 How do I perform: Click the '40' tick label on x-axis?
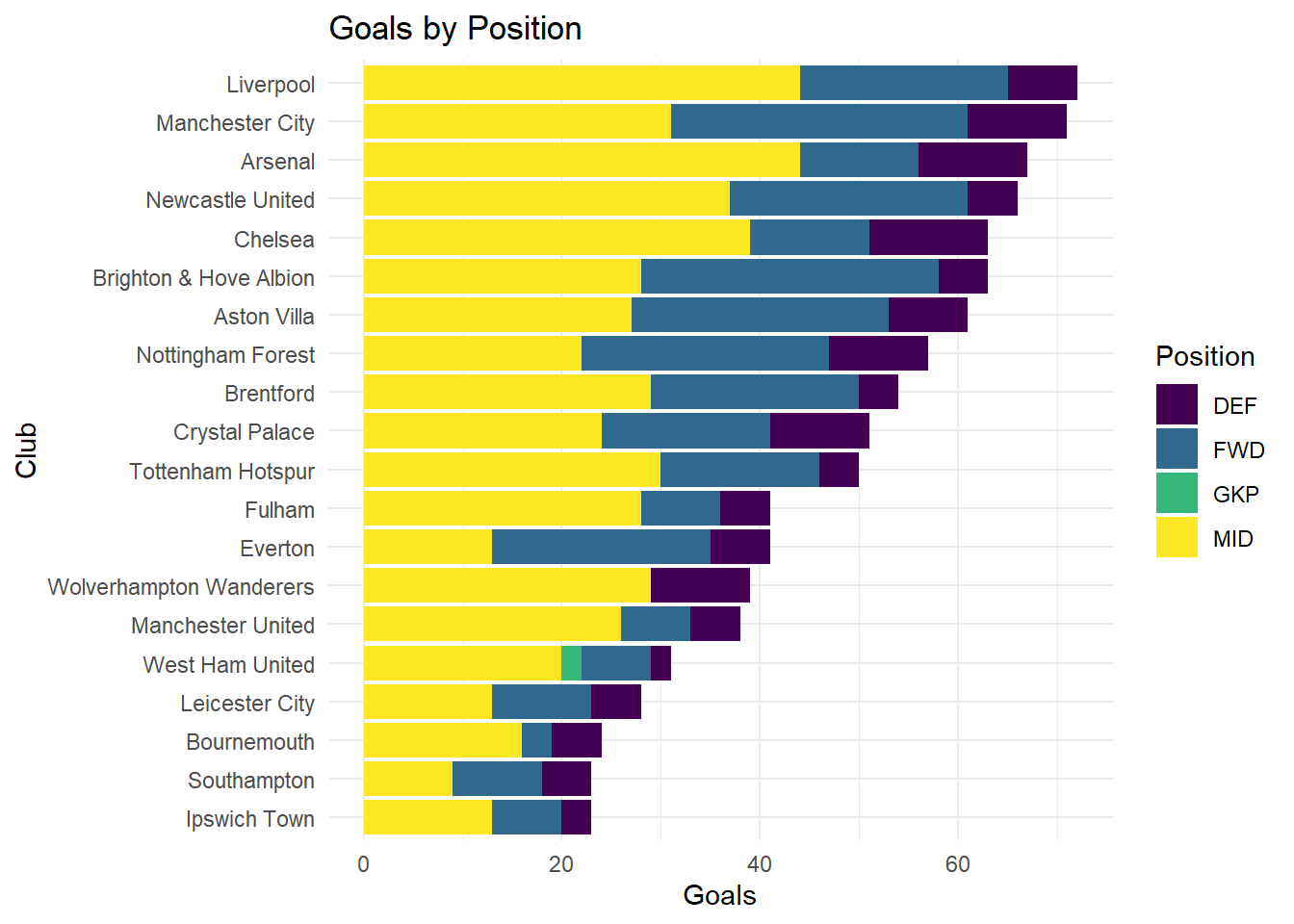click(760, 864)
